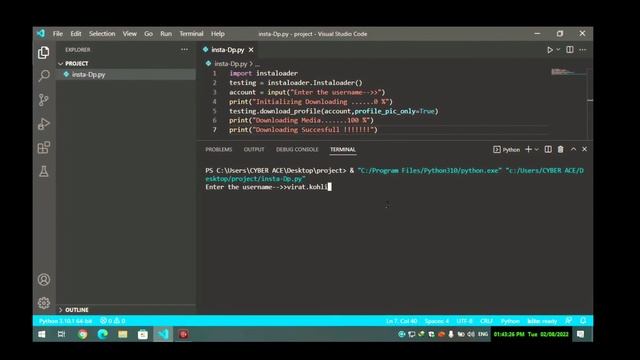Open the Accounts menu icon

pos(44,280)
